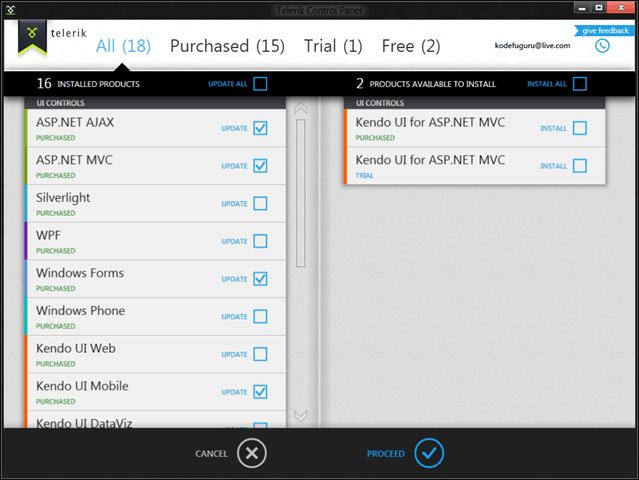Switch to the Trial (1) tab

pyautogui.click(x=333, y=46)
